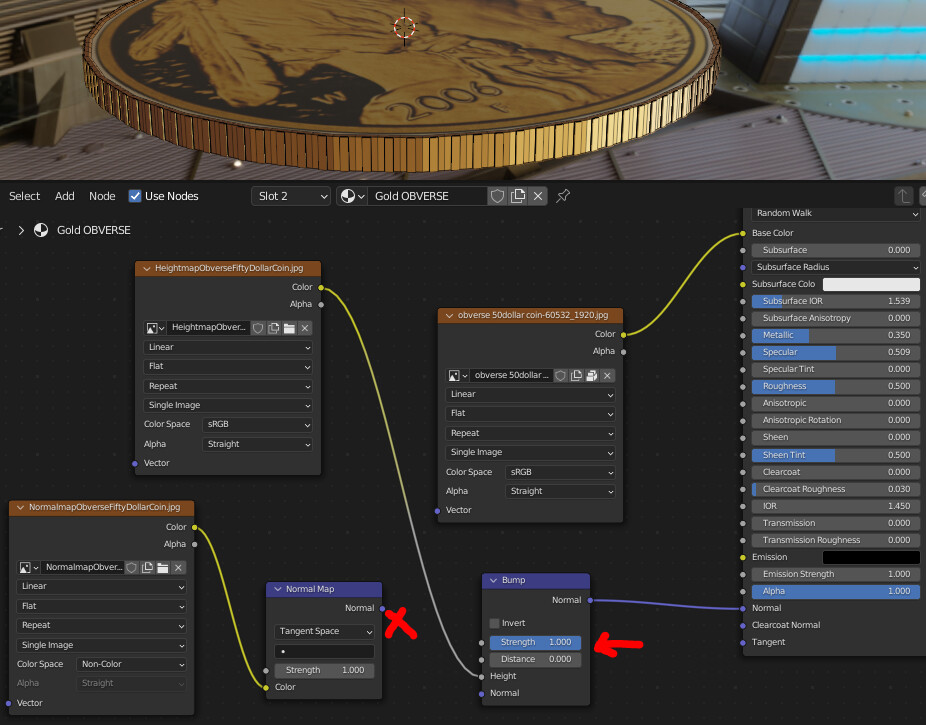Image resolution: width=926 pixels, height=725 pixels.
Task: Click Normal Map node Normal output socket
Action: pos(383,608)
